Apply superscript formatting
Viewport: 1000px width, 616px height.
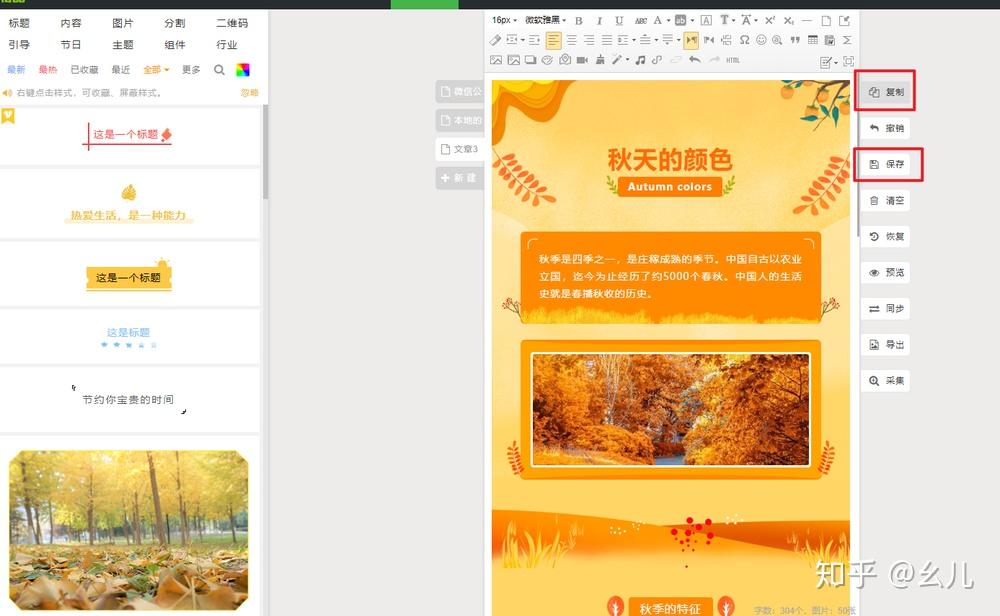(770, 20)
